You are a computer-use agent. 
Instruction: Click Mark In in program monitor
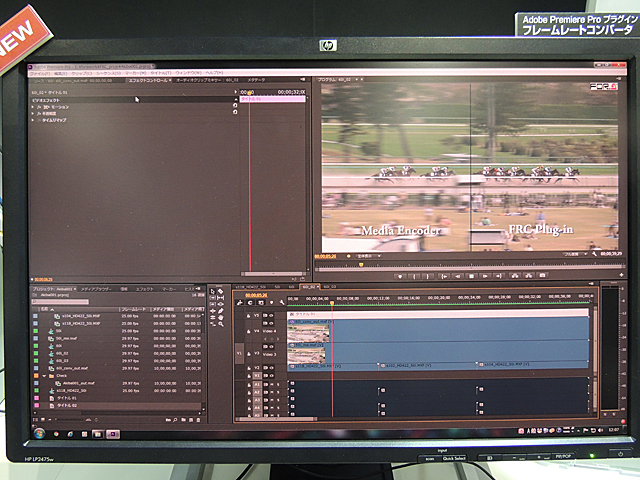coord(414,276)
